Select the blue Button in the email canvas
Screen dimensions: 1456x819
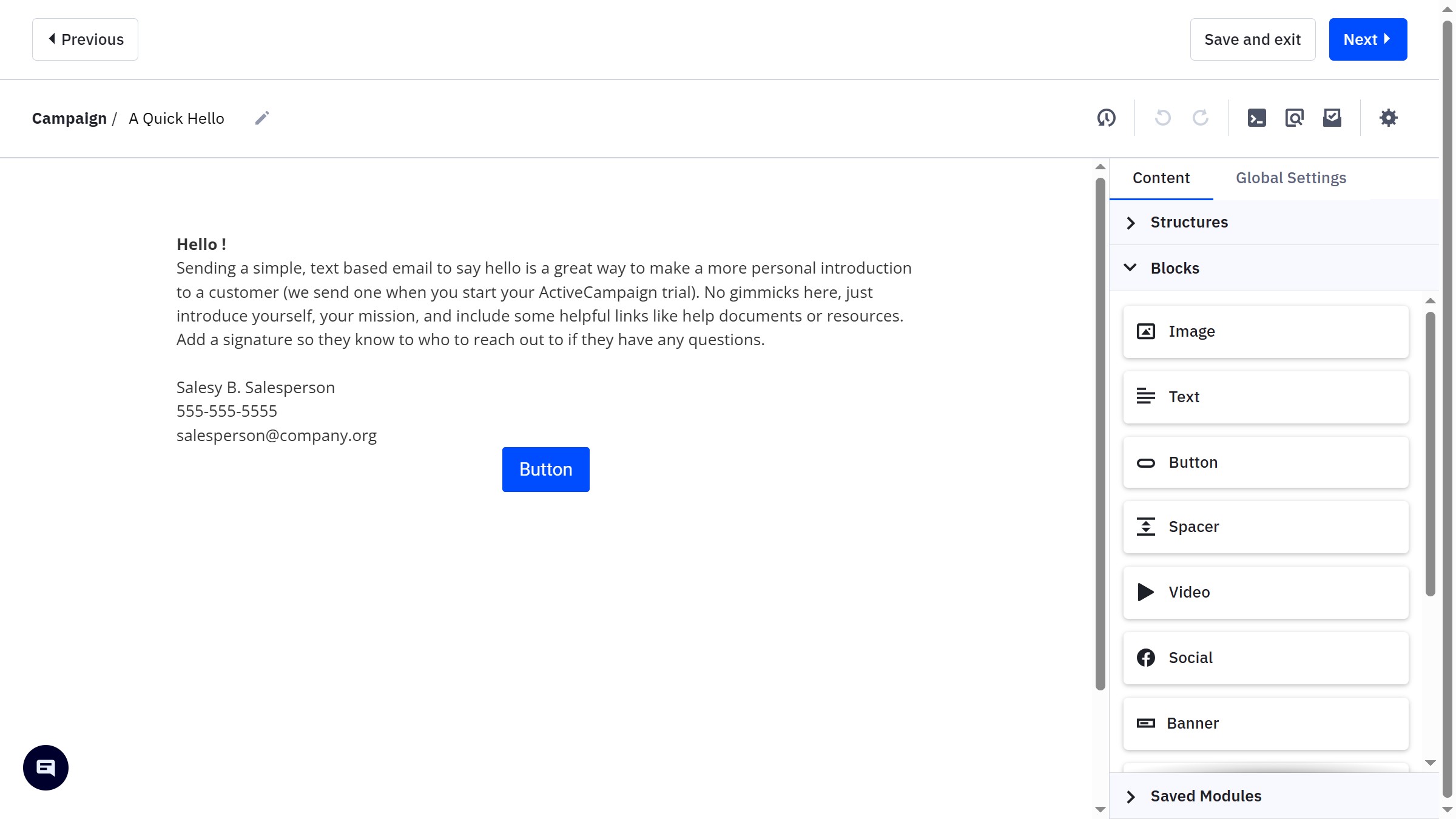click(x=545, y=470)
